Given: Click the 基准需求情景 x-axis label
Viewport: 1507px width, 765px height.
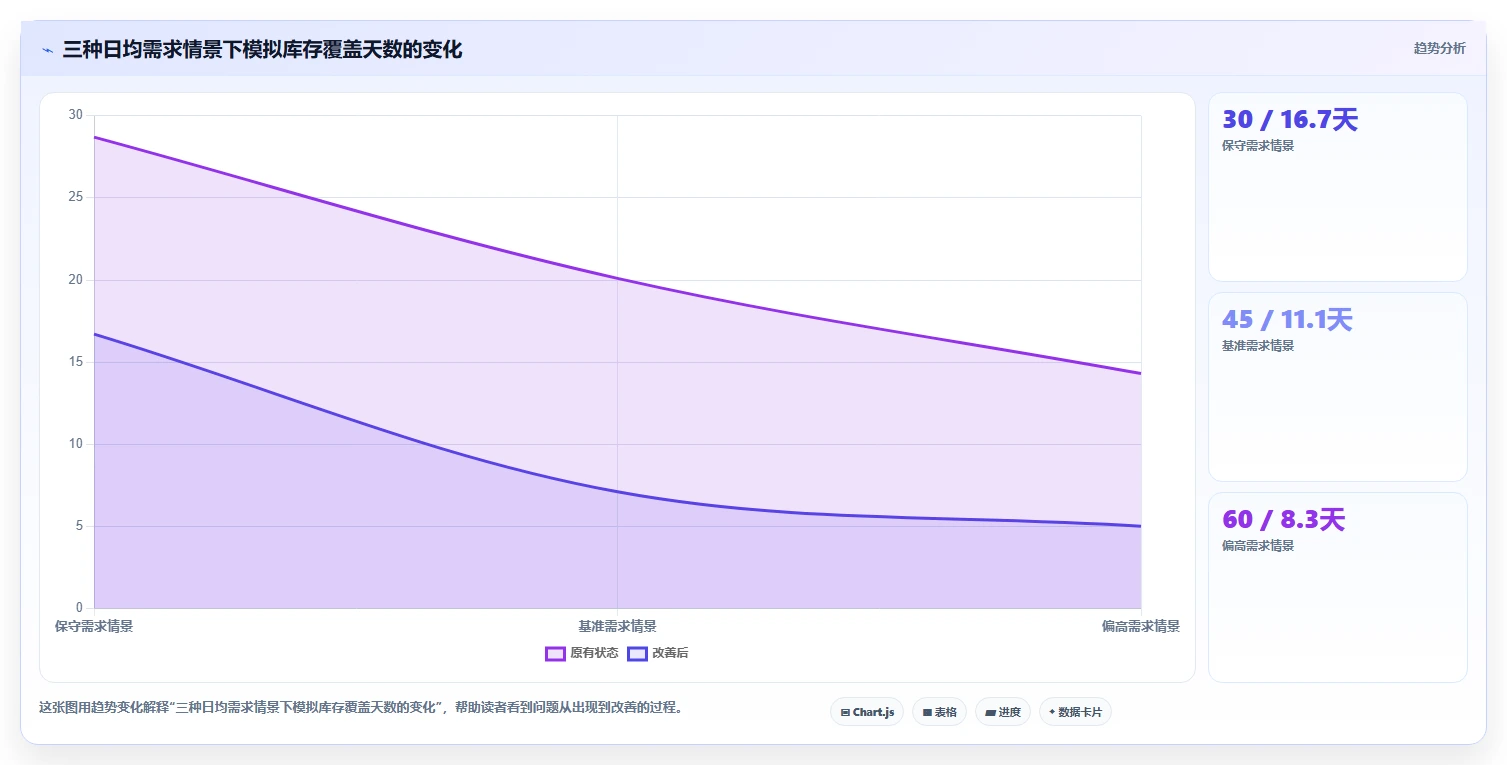Looking at the screenshot, I should tap(617, 627).
